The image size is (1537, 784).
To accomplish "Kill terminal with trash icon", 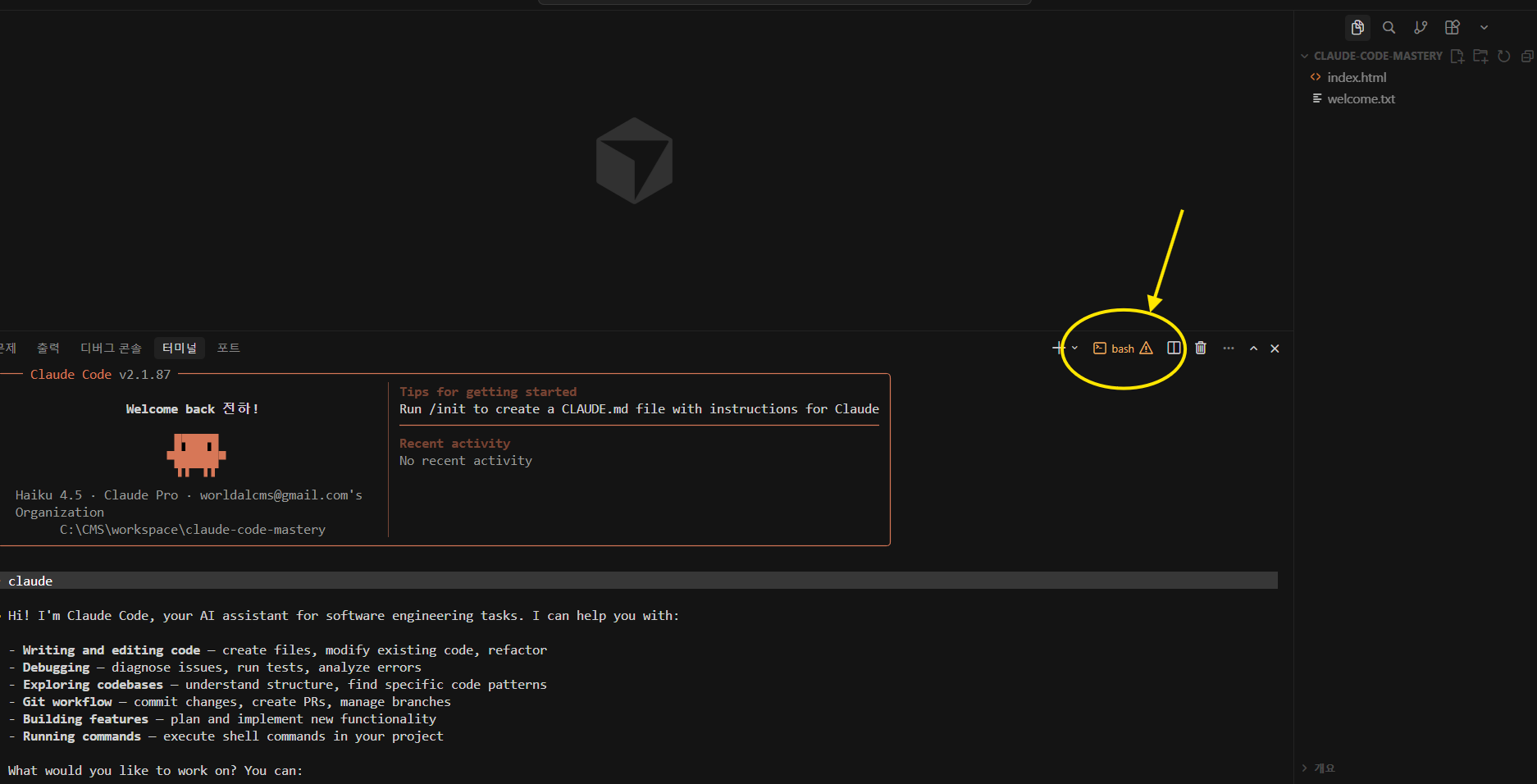I will pyautogui.click(x=1201, y=349).
